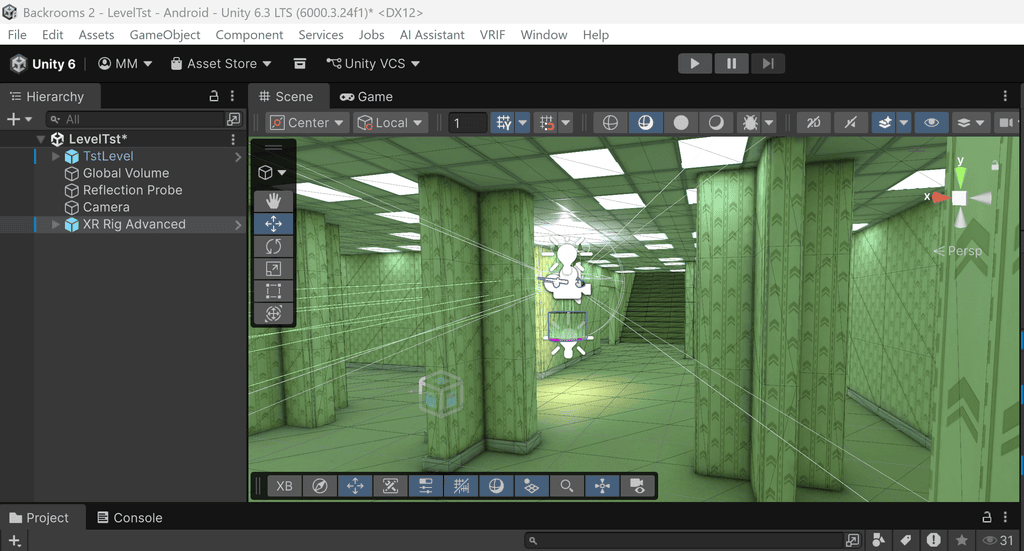
Task: Open the MM account dropdown
Action: [x=125, y=63]
